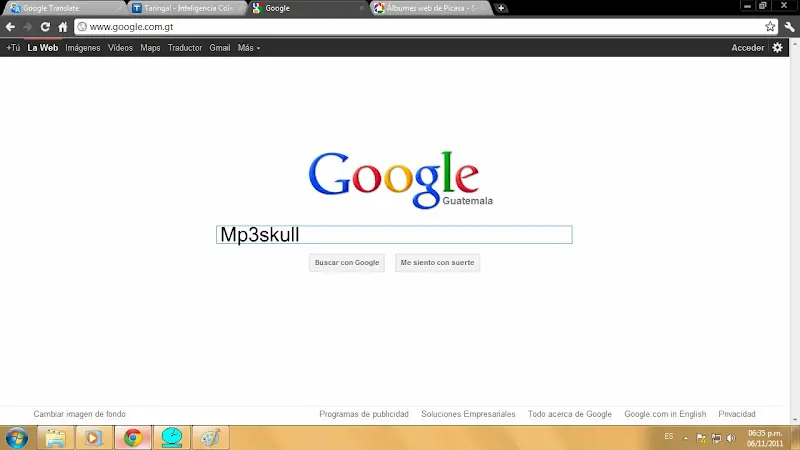The image size is (800, 450).
Task: Reload the page with the refresh icon
Action: coord(45,27)
